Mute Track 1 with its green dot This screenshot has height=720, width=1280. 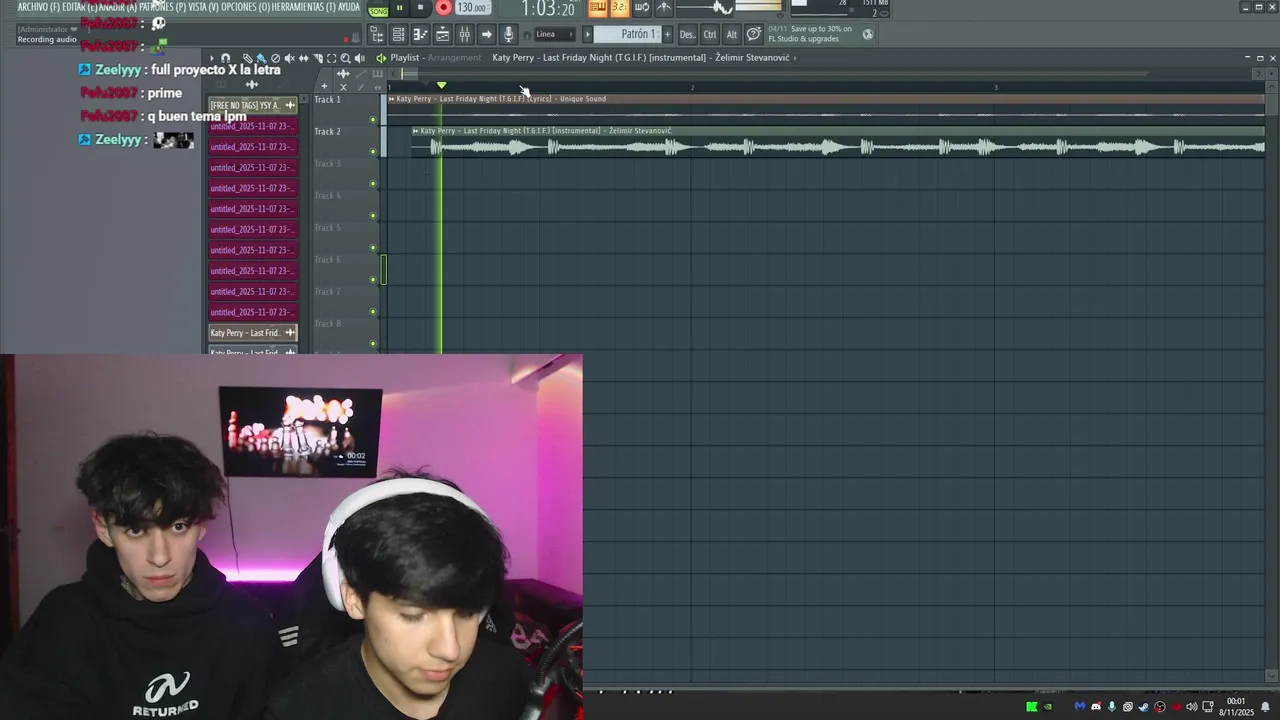373,120
